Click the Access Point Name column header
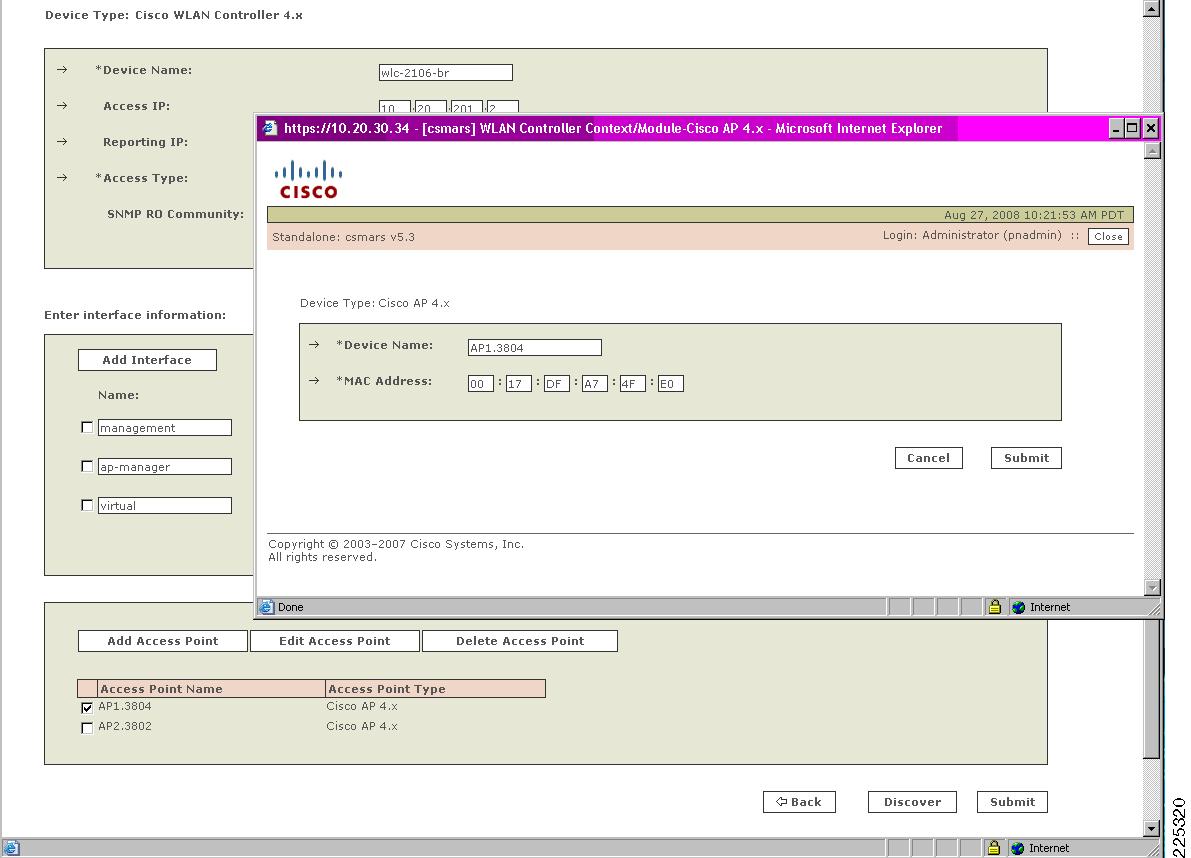Screen dimensions: 1191x858 click(x=211, y=689)
